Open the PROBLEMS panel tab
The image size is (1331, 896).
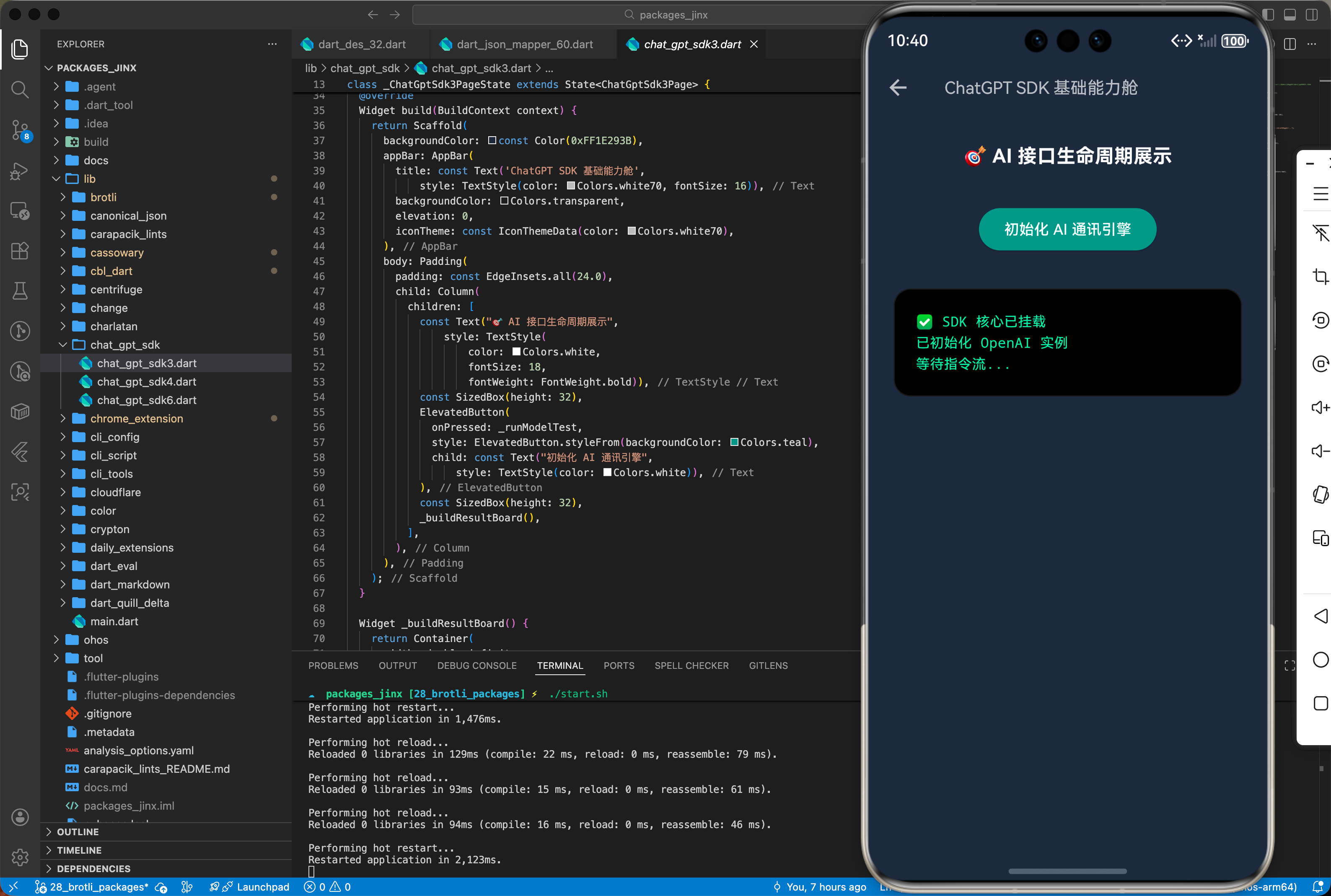pos(333,666)
